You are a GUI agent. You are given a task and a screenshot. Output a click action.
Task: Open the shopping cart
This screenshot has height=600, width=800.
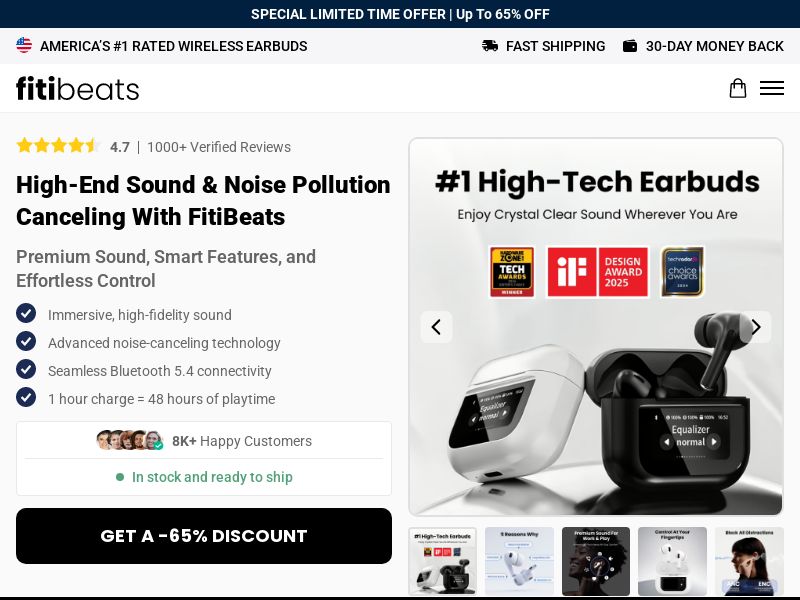[x=738, y=88]
